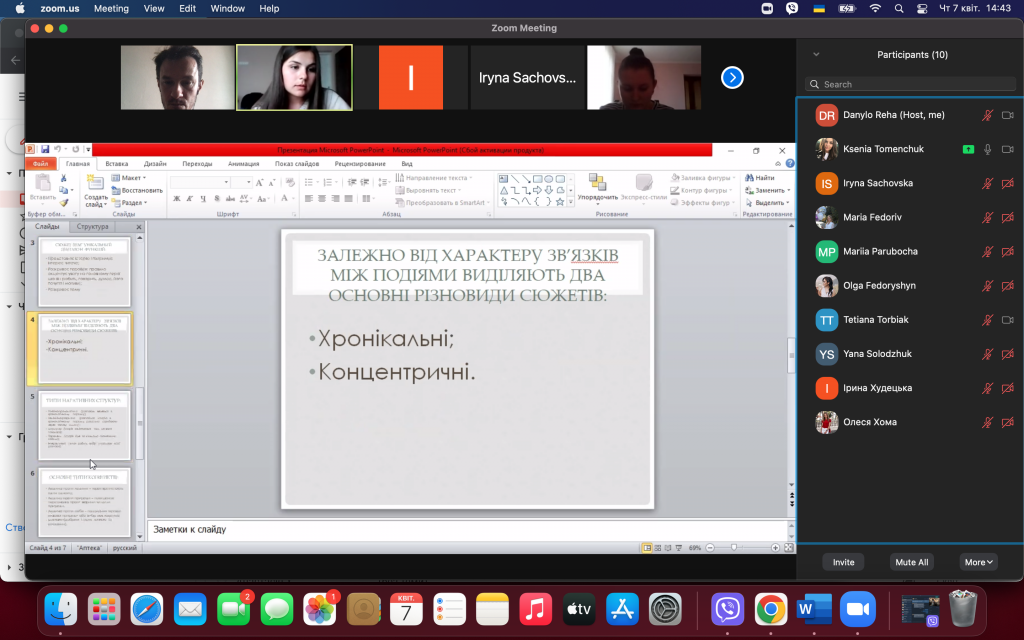Image resolution: width=1024 pixels, height=640 pixels.
Task: Open the More dropdown in participants panel
Action: tap(978, 562)
